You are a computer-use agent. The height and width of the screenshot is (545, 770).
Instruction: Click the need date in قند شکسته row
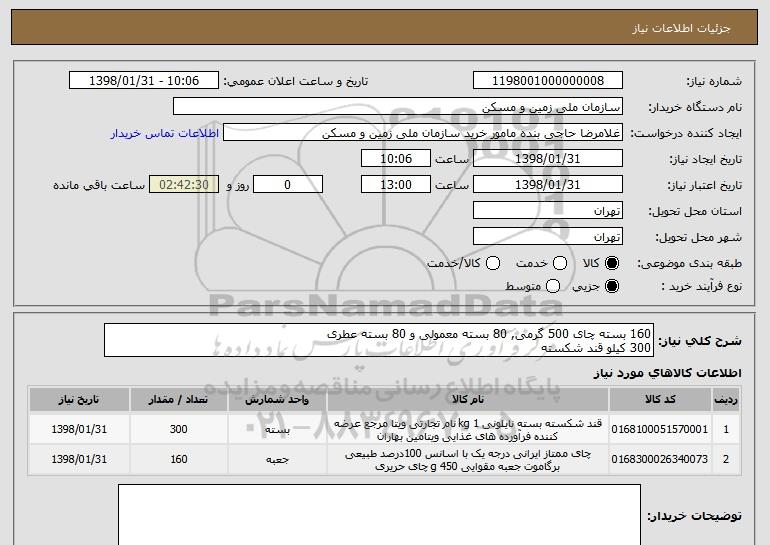click(79, 430)
